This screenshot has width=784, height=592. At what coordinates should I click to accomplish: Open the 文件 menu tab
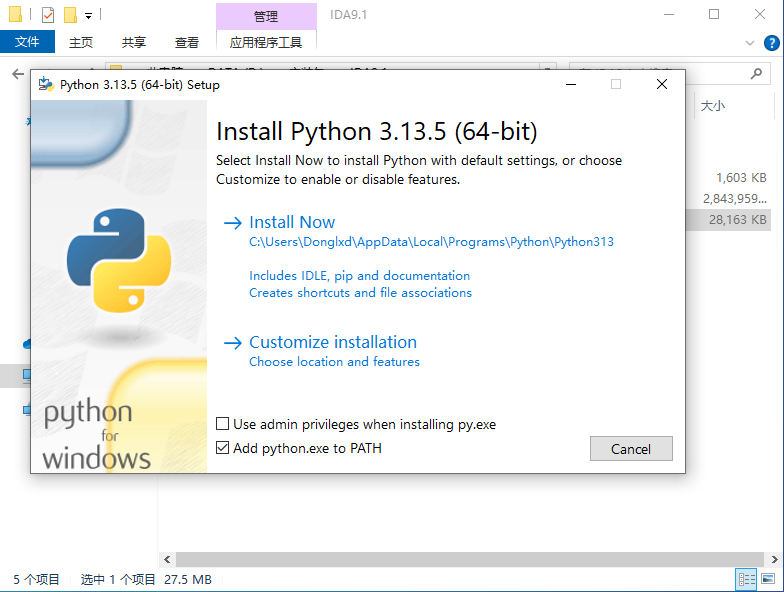(27, 42)
